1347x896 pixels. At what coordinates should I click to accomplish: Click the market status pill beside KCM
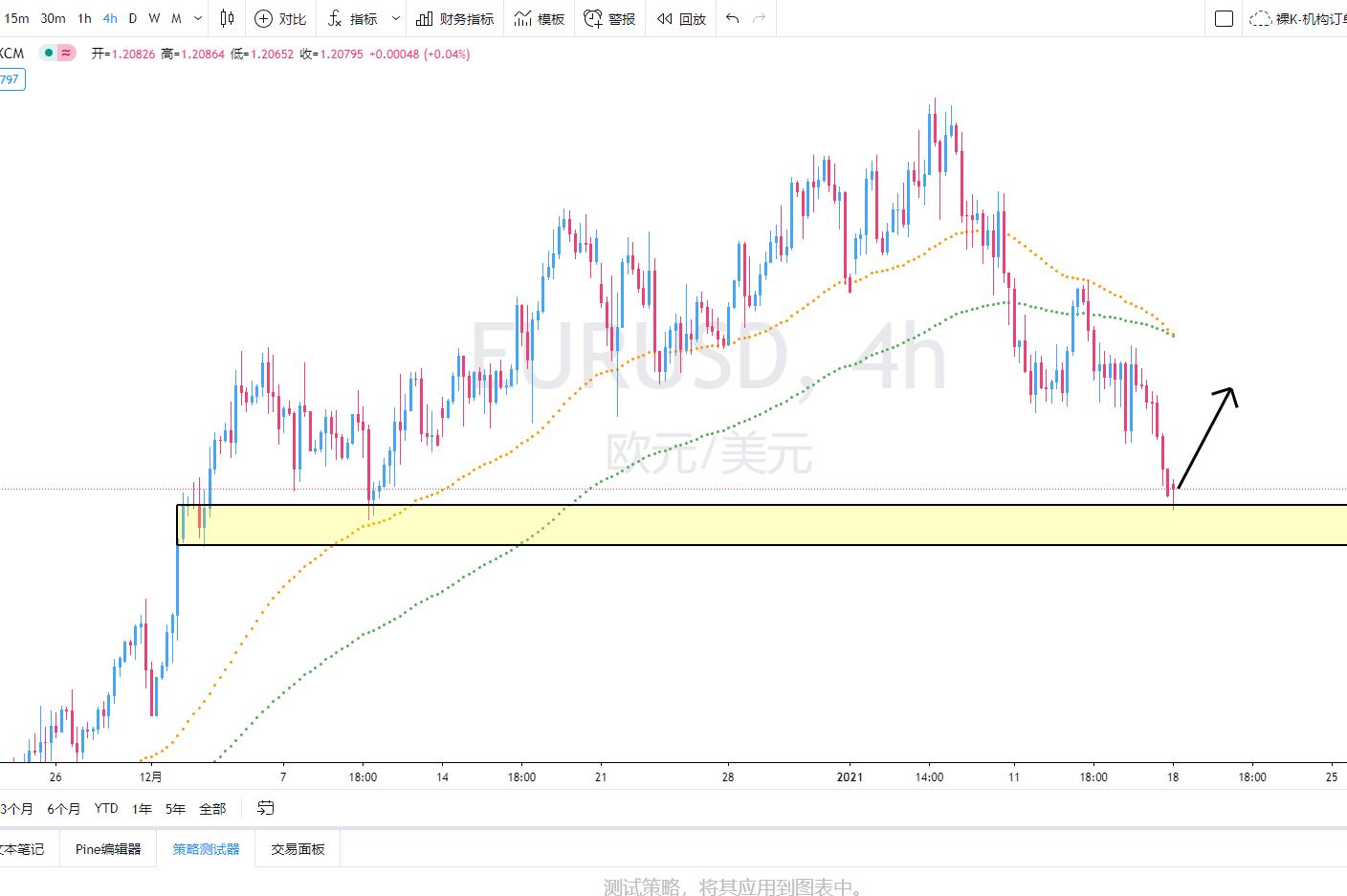tap(57, 54)
